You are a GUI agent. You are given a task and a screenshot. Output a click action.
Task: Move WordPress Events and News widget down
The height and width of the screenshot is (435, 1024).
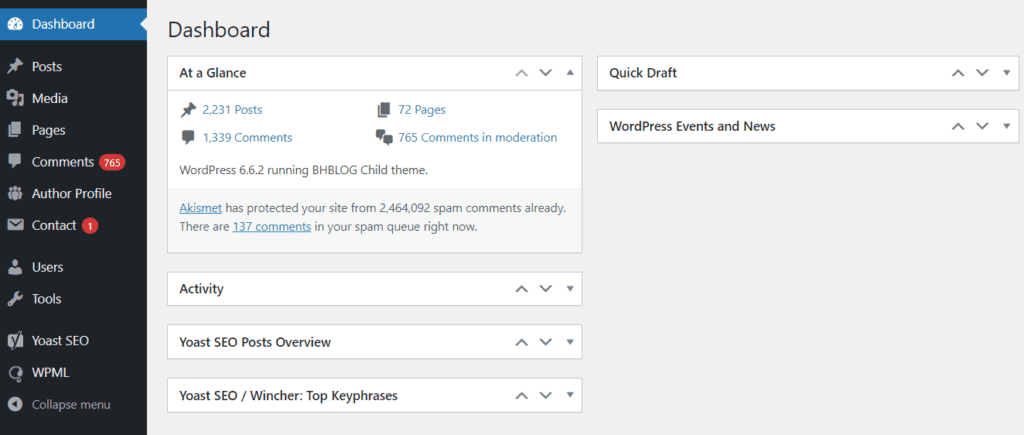pyautogui.click(x=982, y=126)
